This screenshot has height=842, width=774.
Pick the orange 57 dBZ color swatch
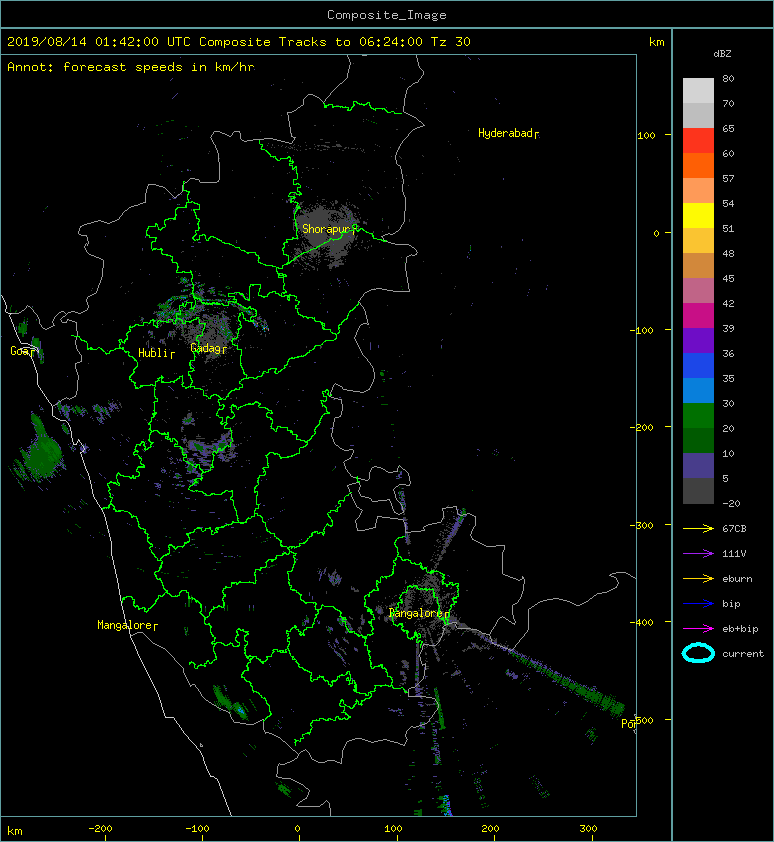pyautogui.click(x=698, y=166)
